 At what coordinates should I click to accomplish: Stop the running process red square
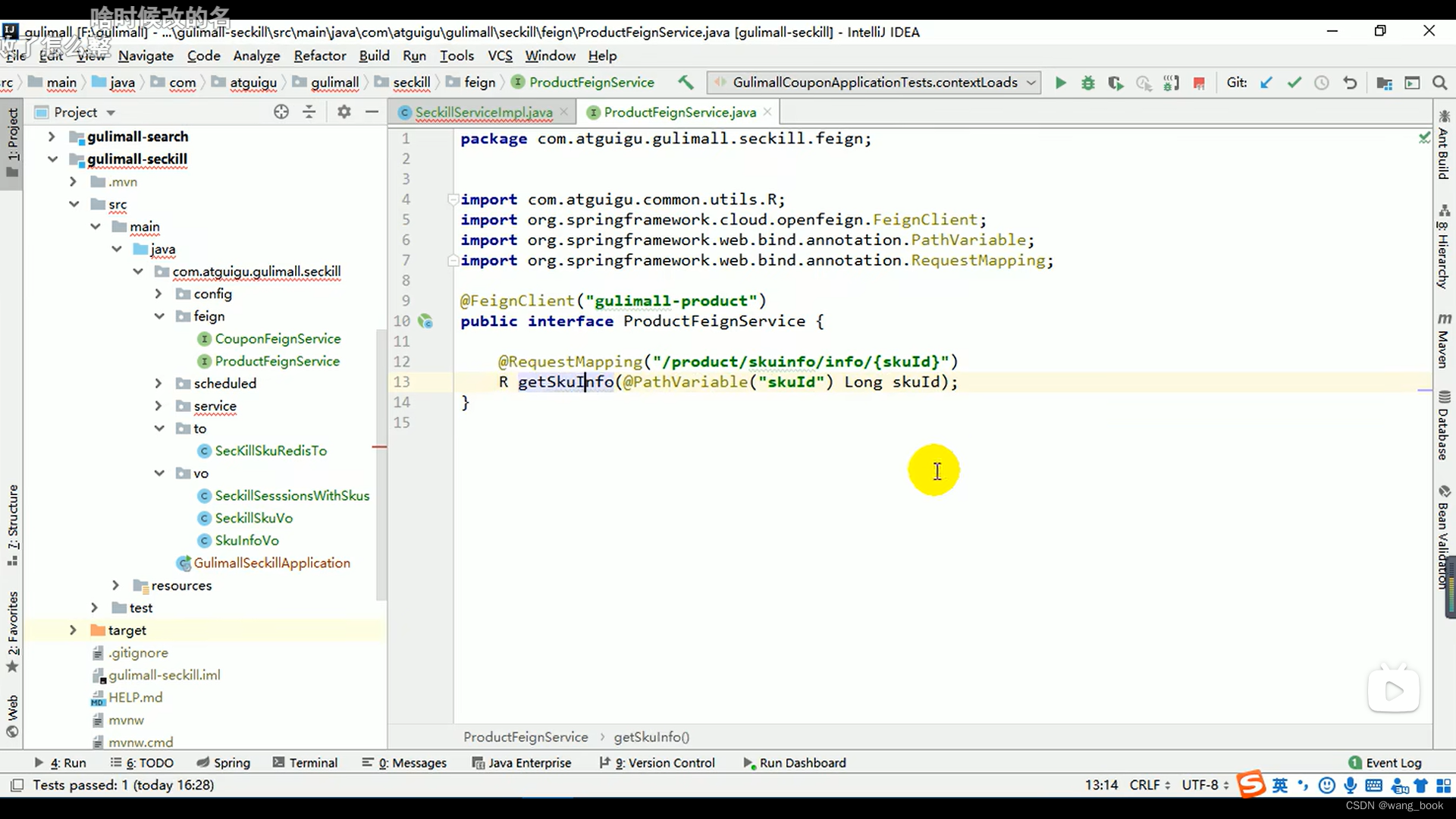click(1199, 83)
